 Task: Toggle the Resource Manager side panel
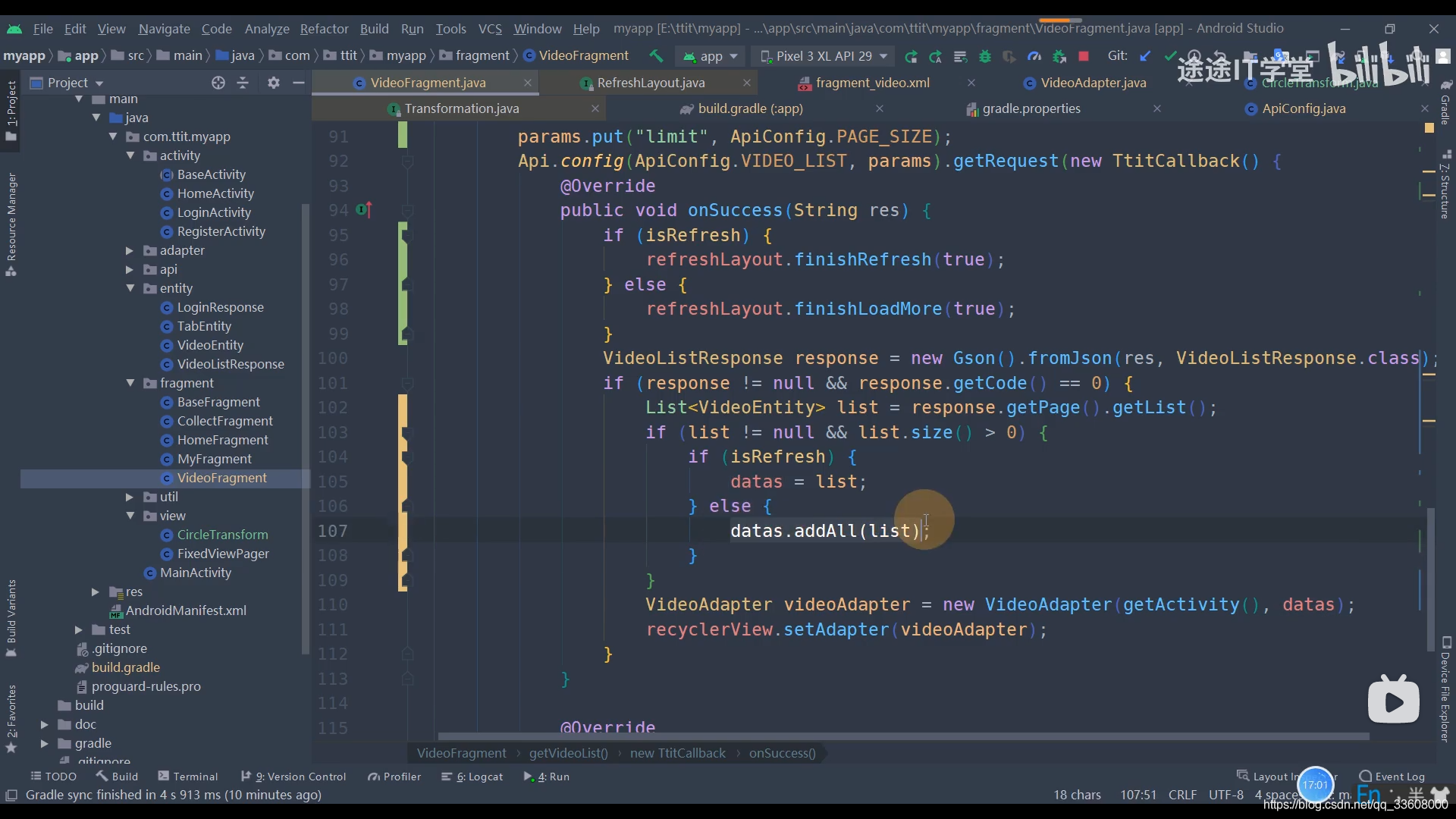pos(11,224)
